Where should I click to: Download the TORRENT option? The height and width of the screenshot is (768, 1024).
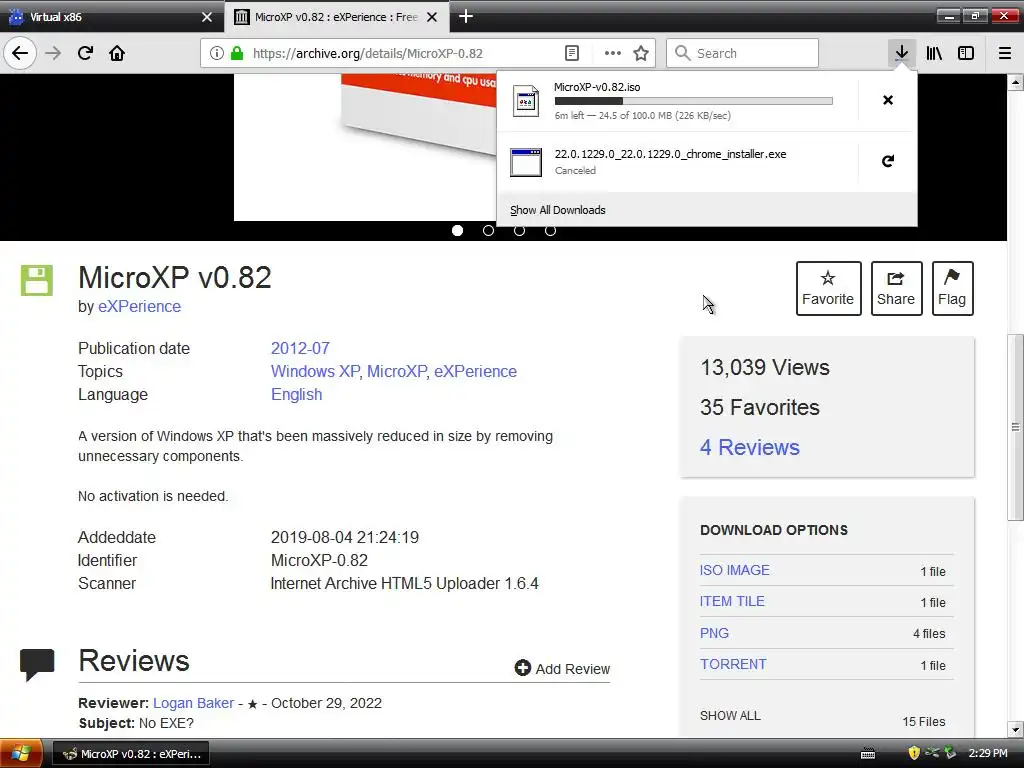pyautogui.click(x=733, y=664)
